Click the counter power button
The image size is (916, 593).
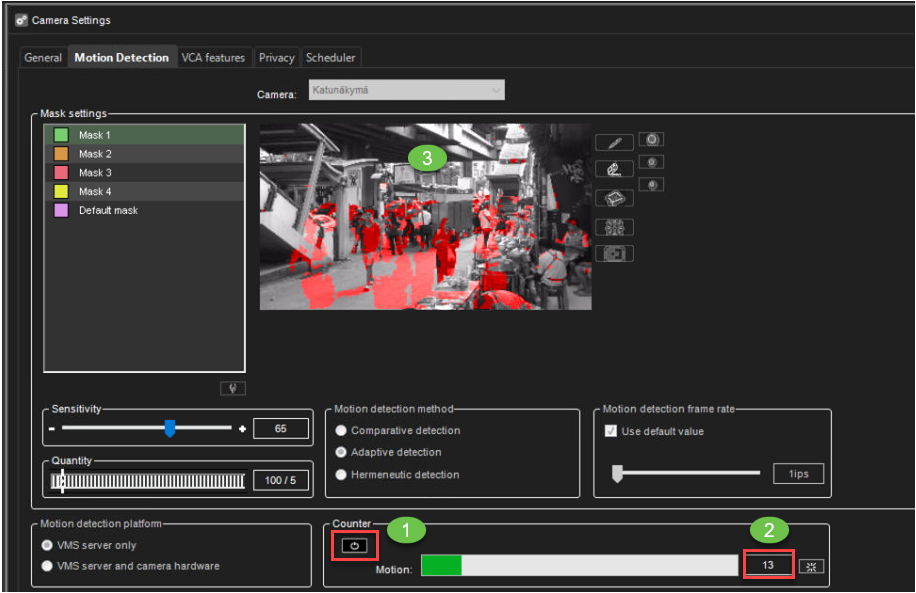point(356,546)
